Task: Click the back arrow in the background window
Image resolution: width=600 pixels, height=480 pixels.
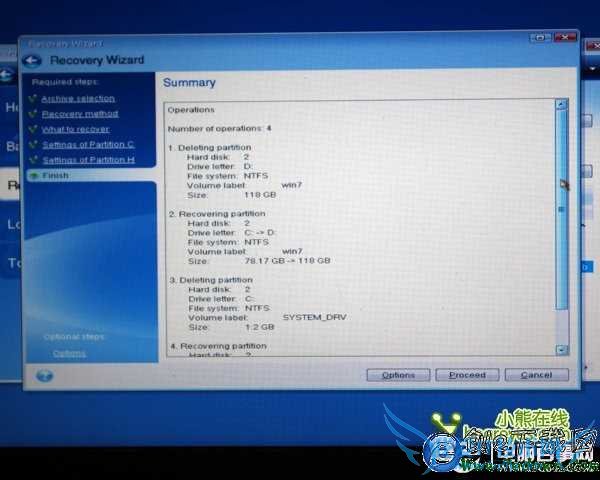Action: 7,74
